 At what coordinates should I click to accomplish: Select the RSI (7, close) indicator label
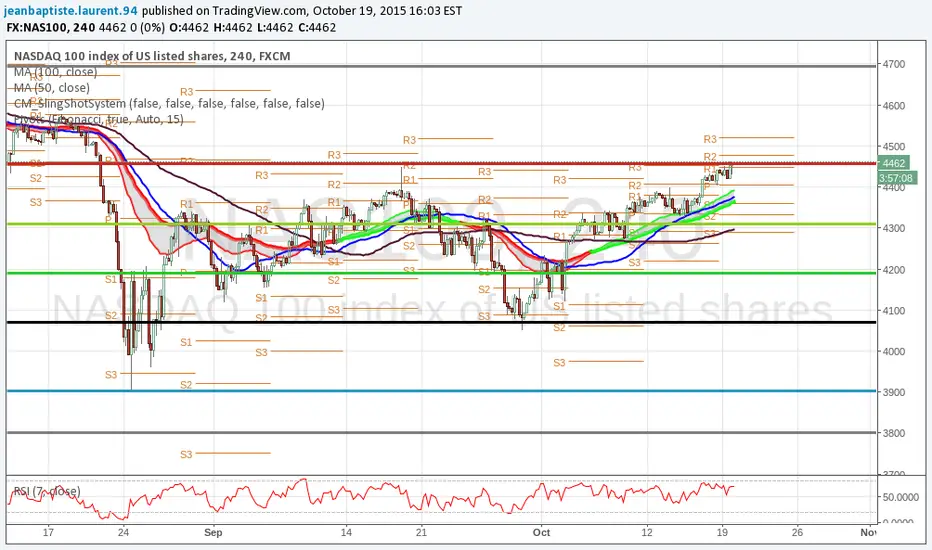47,491
